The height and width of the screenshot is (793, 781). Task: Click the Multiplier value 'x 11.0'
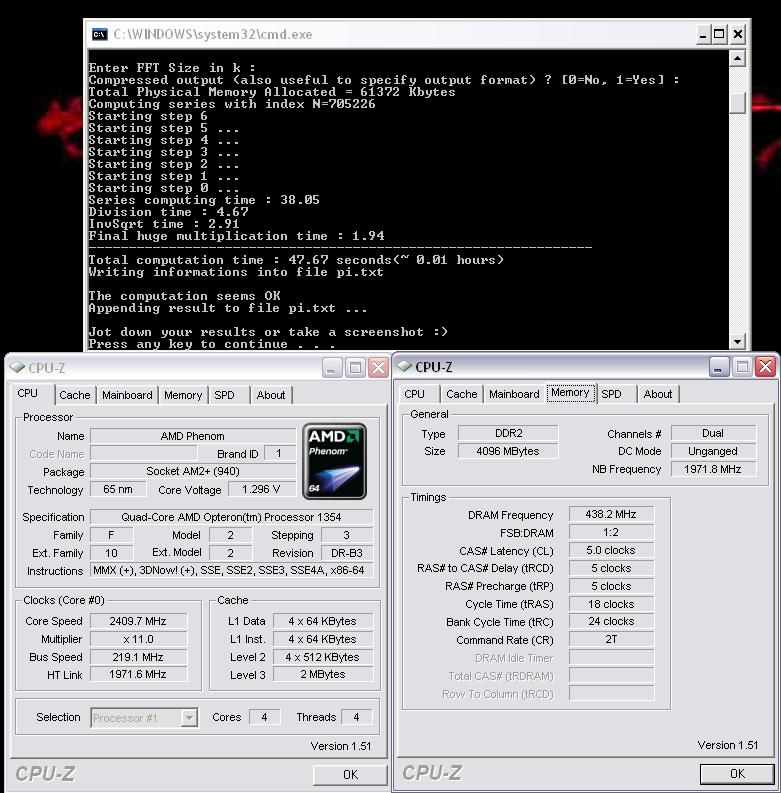coord(138,639)
